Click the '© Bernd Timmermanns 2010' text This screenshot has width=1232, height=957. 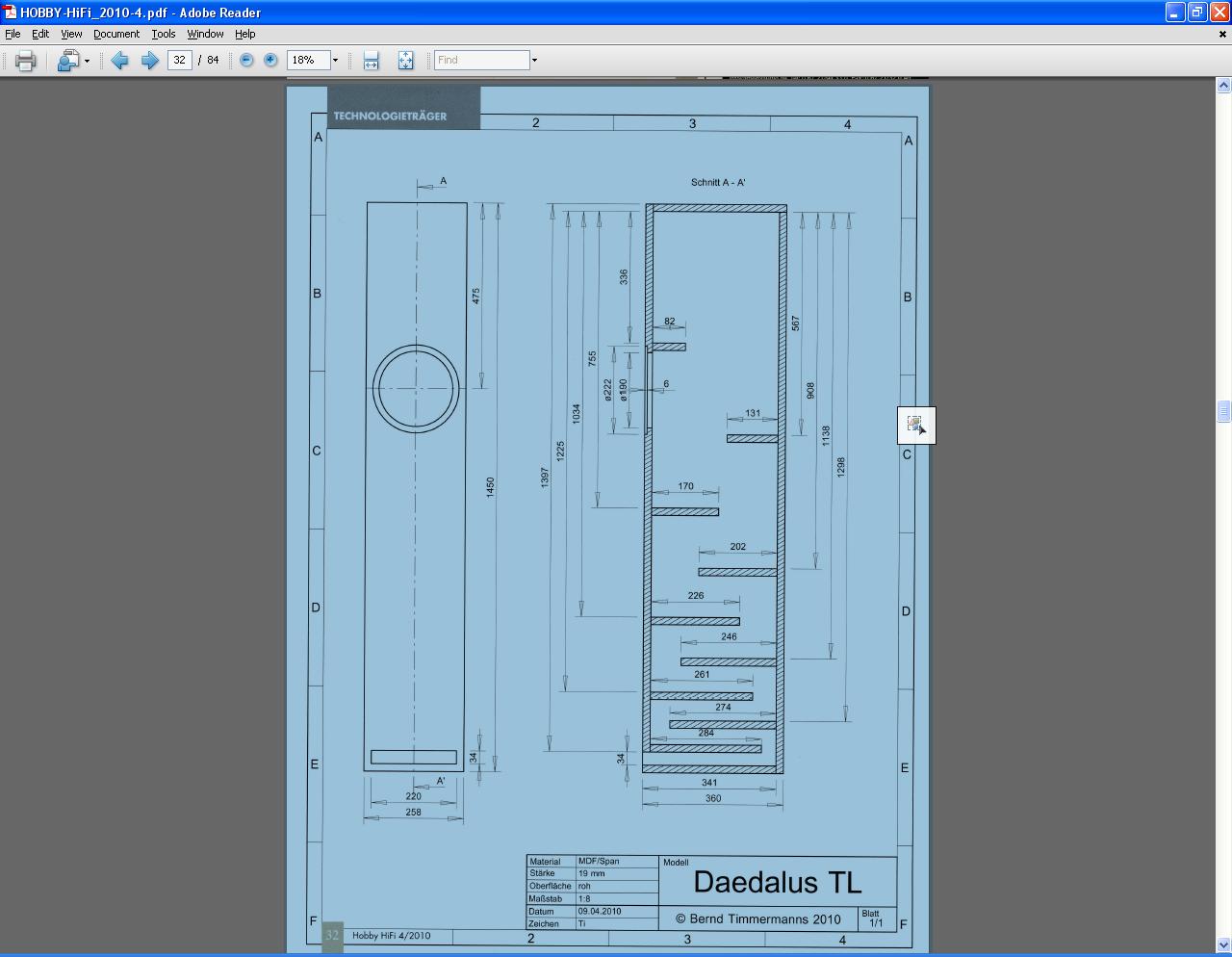tap(757, 918)
